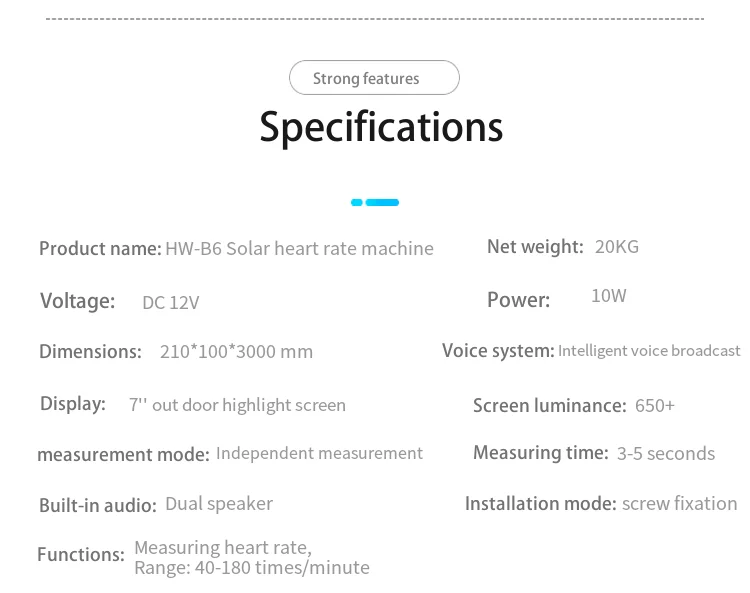Click the Screen luminance label
Image resolution: width=750 pixels, height=593 pixels.
coord(549,405)
